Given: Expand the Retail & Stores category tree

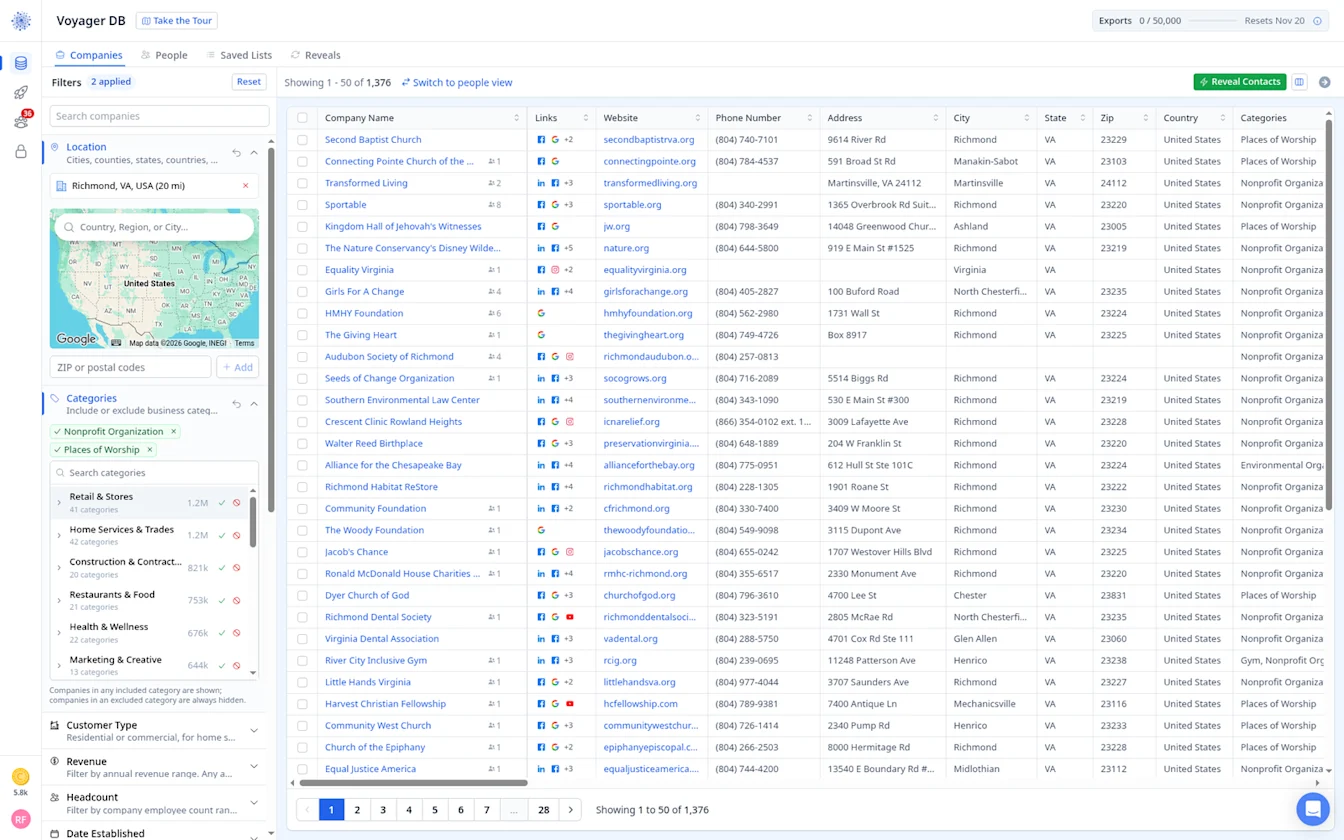Looking at the screenshot, I should (x=59, y=503).
